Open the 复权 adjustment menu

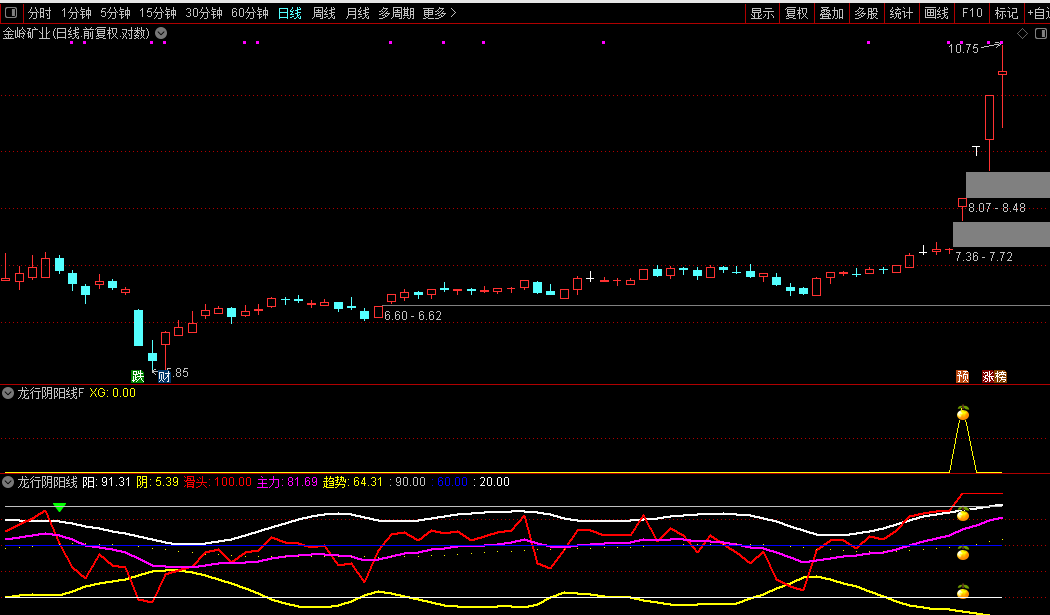click(x=797, y=13)
